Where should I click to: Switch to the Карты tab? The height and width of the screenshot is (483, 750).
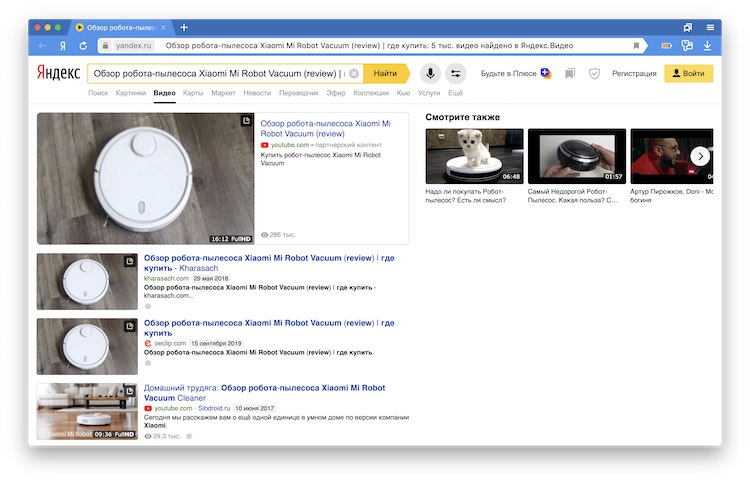193,93
